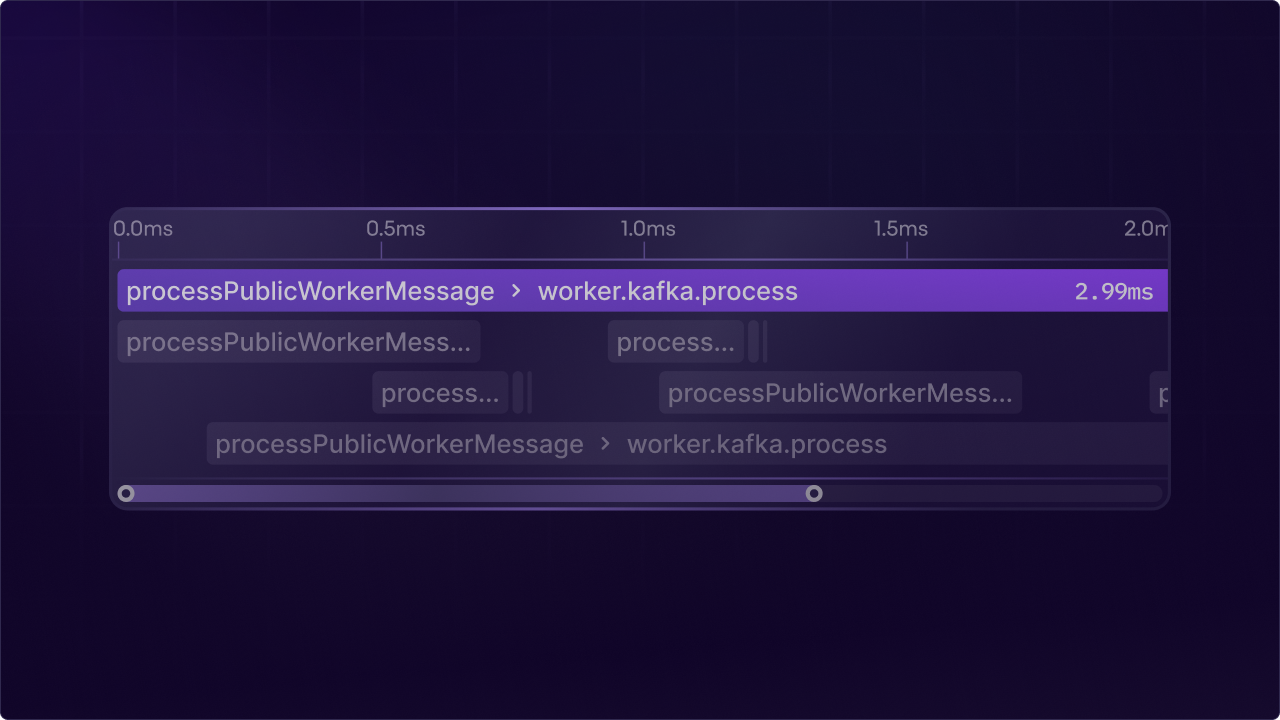Click the left circular minimap handle
Screen dimensions: 1280x720
pos(126,493)
